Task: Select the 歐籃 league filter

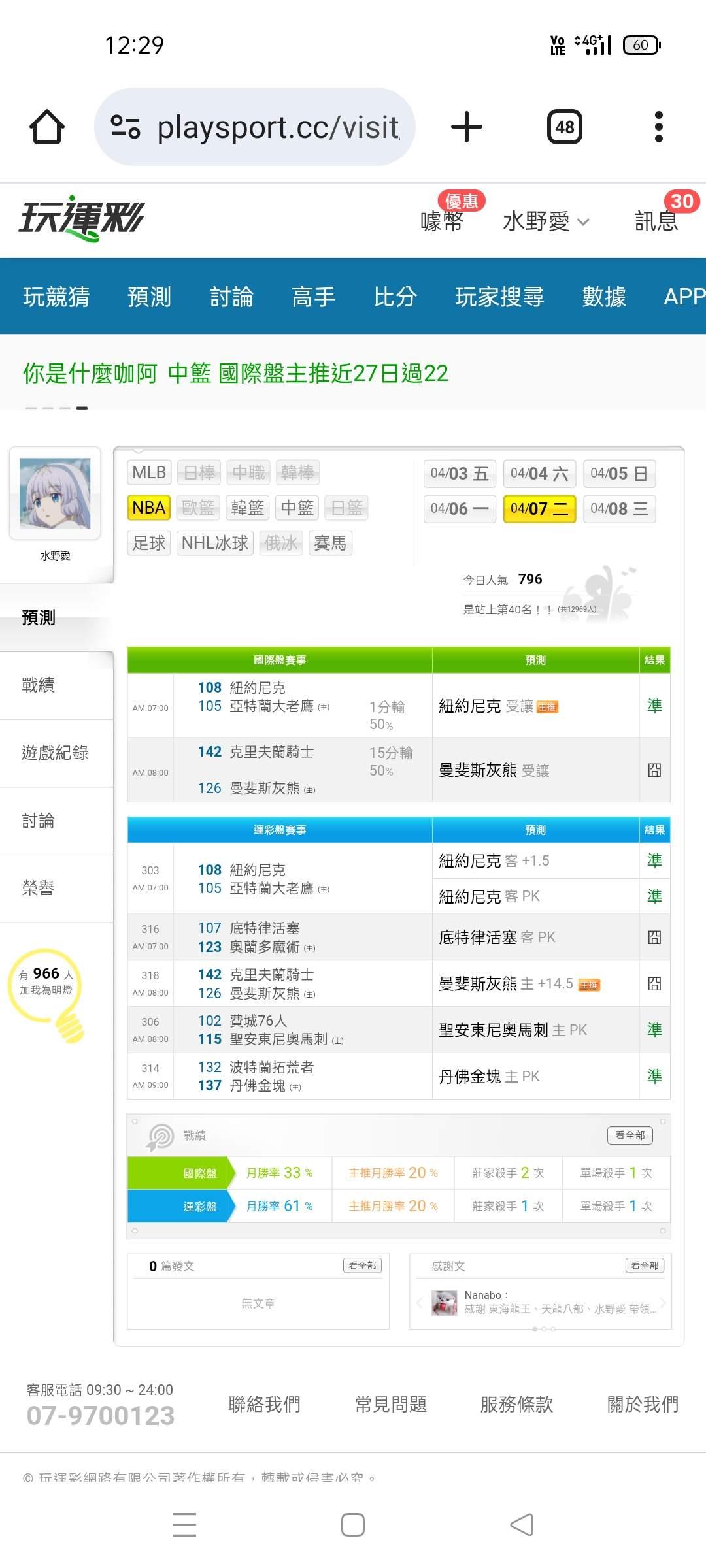Action: point(198,508)
